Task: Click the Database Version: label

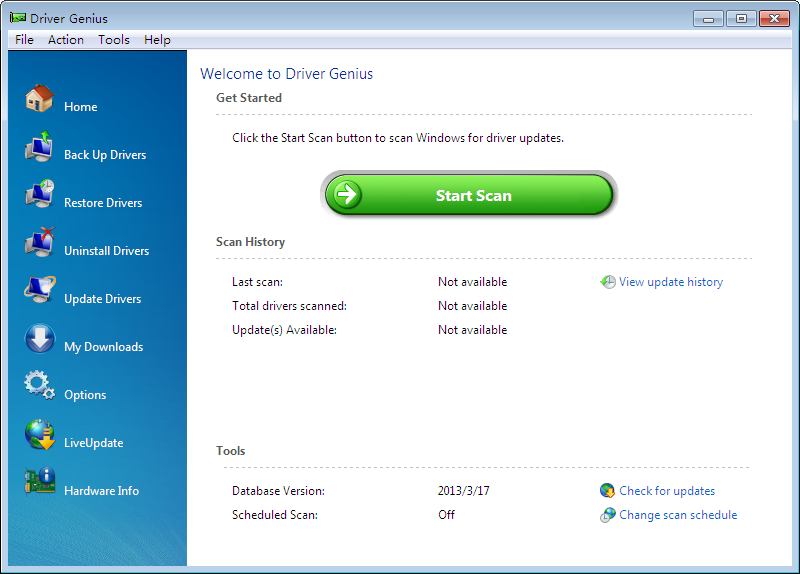Action: coord(278,490)
